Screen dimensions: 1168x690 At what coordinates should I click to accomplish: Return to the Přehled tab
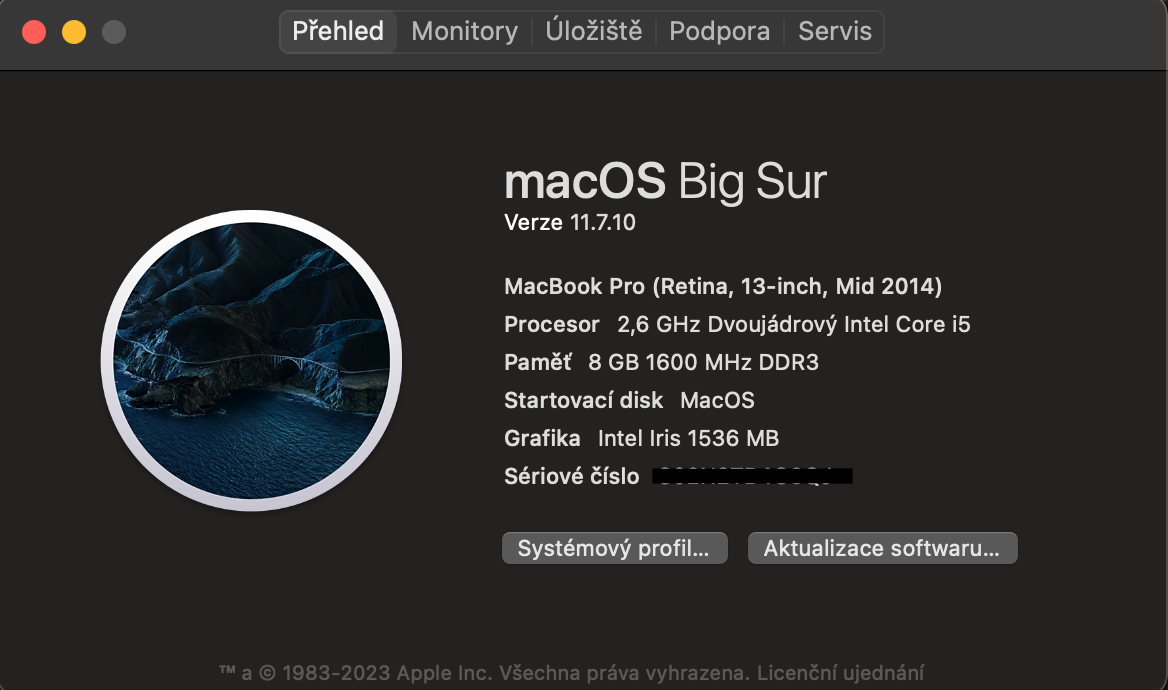coord(339,31)
